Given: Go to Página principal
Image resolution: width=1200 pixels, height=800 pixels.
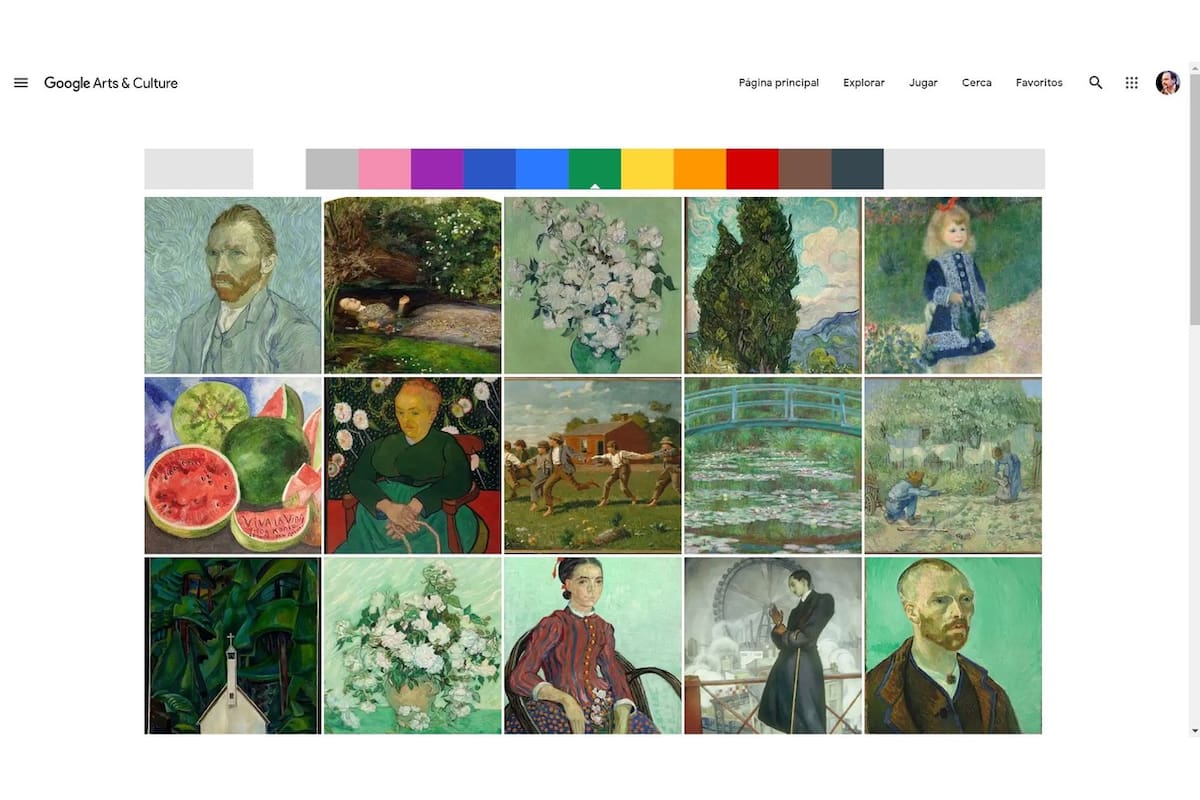Looking at the screenshot, I should coord(779,83).
